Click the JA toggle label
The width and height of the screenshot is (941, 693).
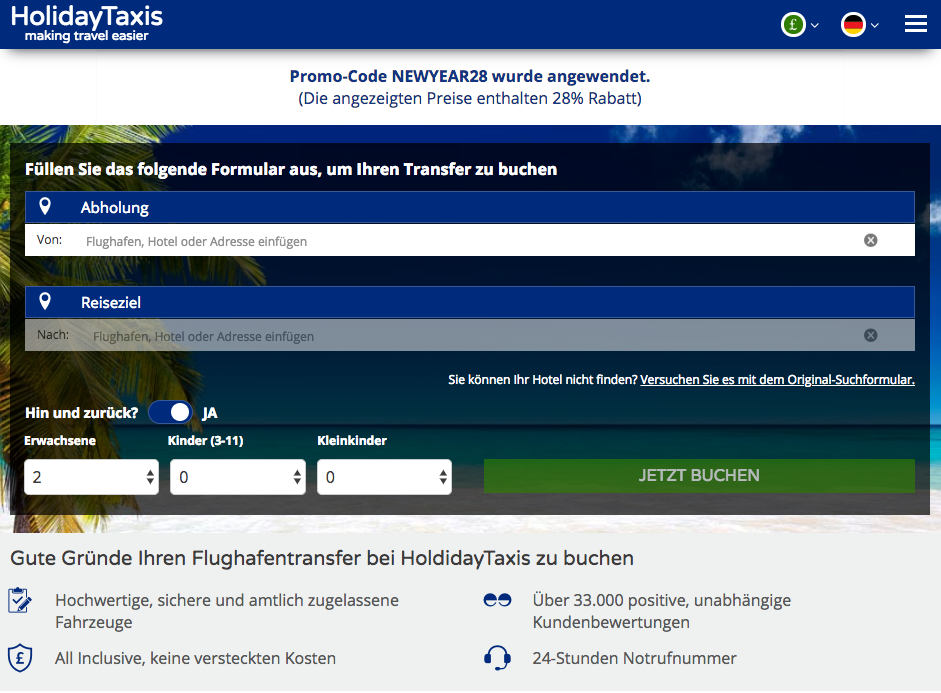click(x=209, y=413)
